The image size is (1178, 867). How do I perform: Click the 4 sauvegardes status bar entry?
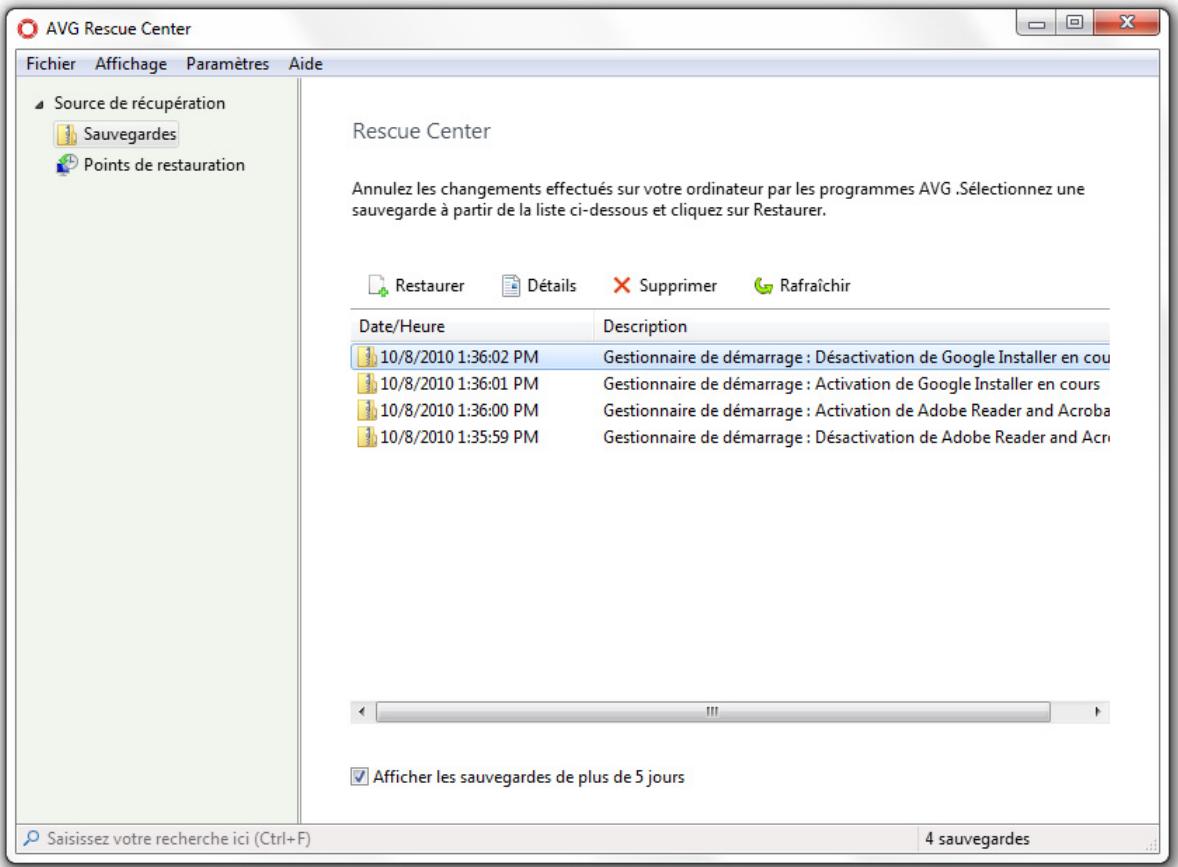point(977,838)
